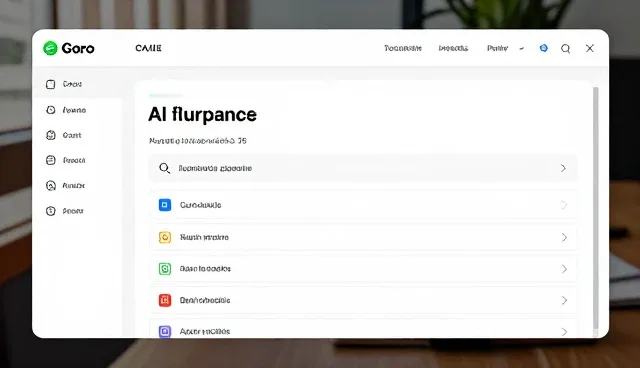This screenshot has width=640, height=368.
Task: Click the CAME label in the header
Action: (149, 48)
